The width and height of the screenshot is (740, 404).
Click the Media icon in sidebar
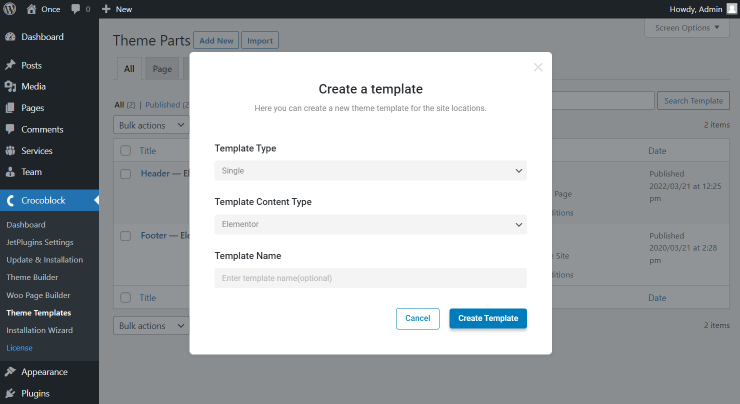pyautogui.click(x=10, y=86)
